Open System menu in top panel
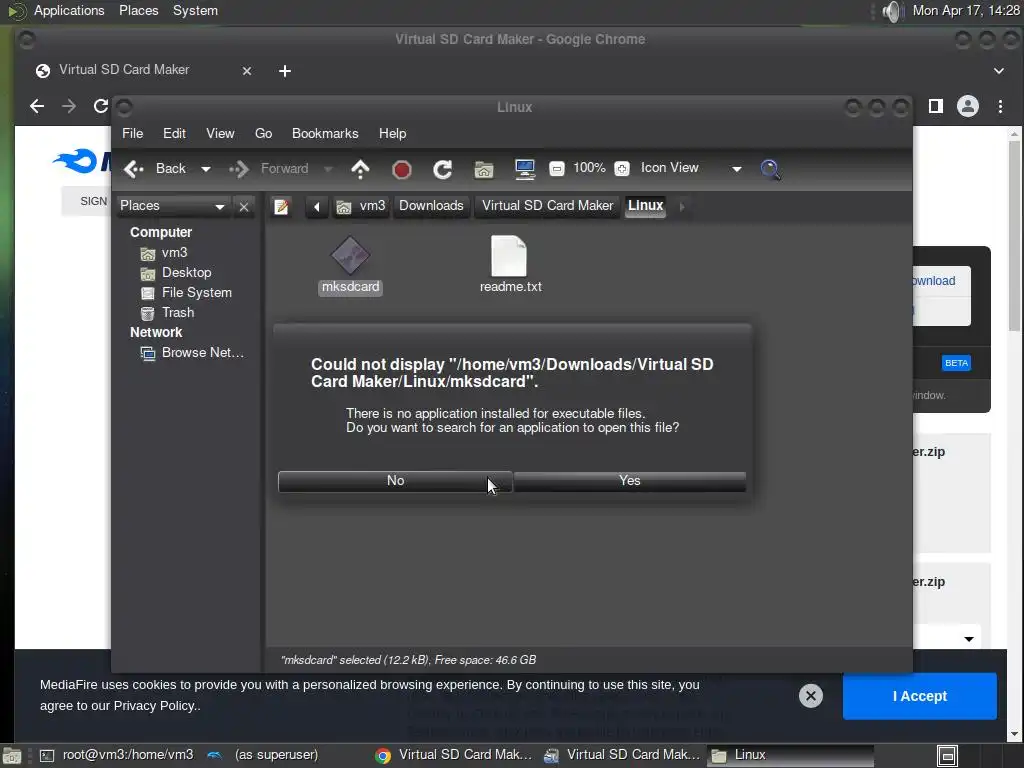Screen dimensions: 1024x768 (x=195, y=10)
